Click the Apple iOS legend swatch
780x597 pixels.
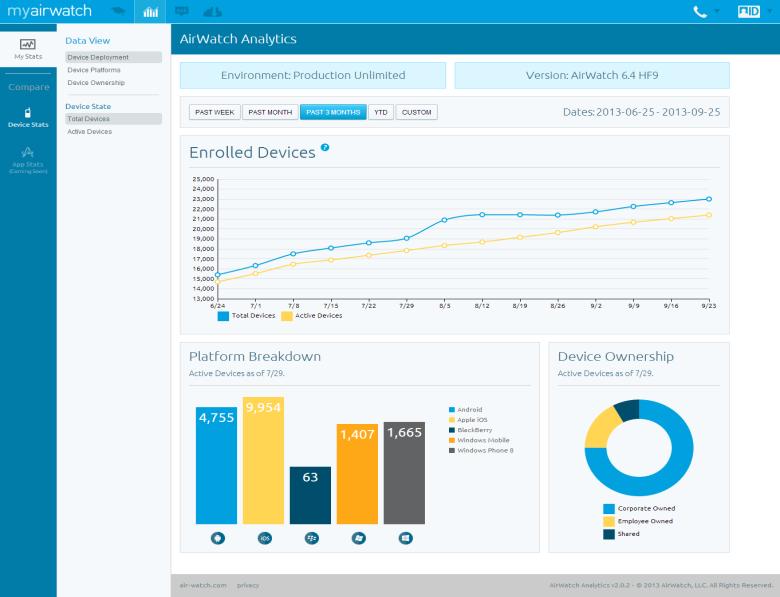(x=452, y=420)
